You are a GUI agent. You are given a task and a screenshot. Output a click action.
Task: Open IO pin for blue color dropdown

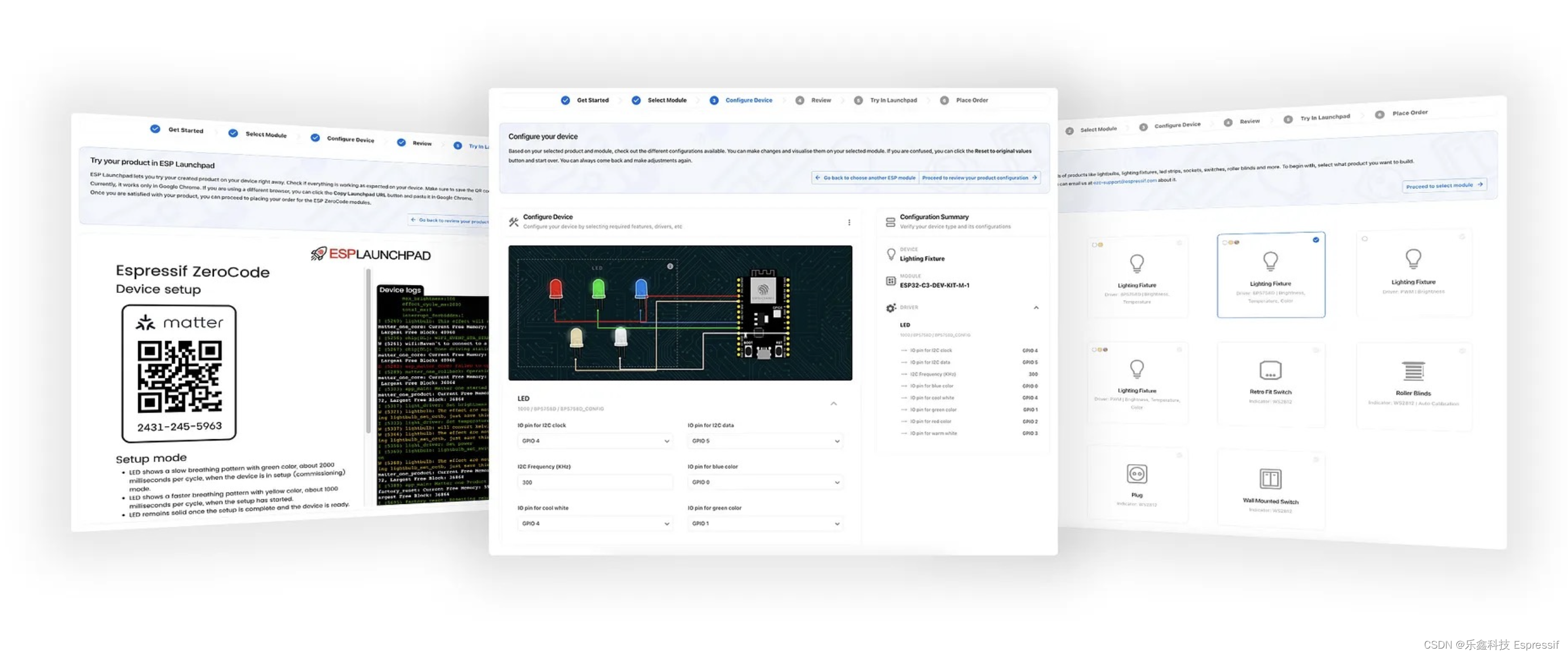tap(765, 482)
